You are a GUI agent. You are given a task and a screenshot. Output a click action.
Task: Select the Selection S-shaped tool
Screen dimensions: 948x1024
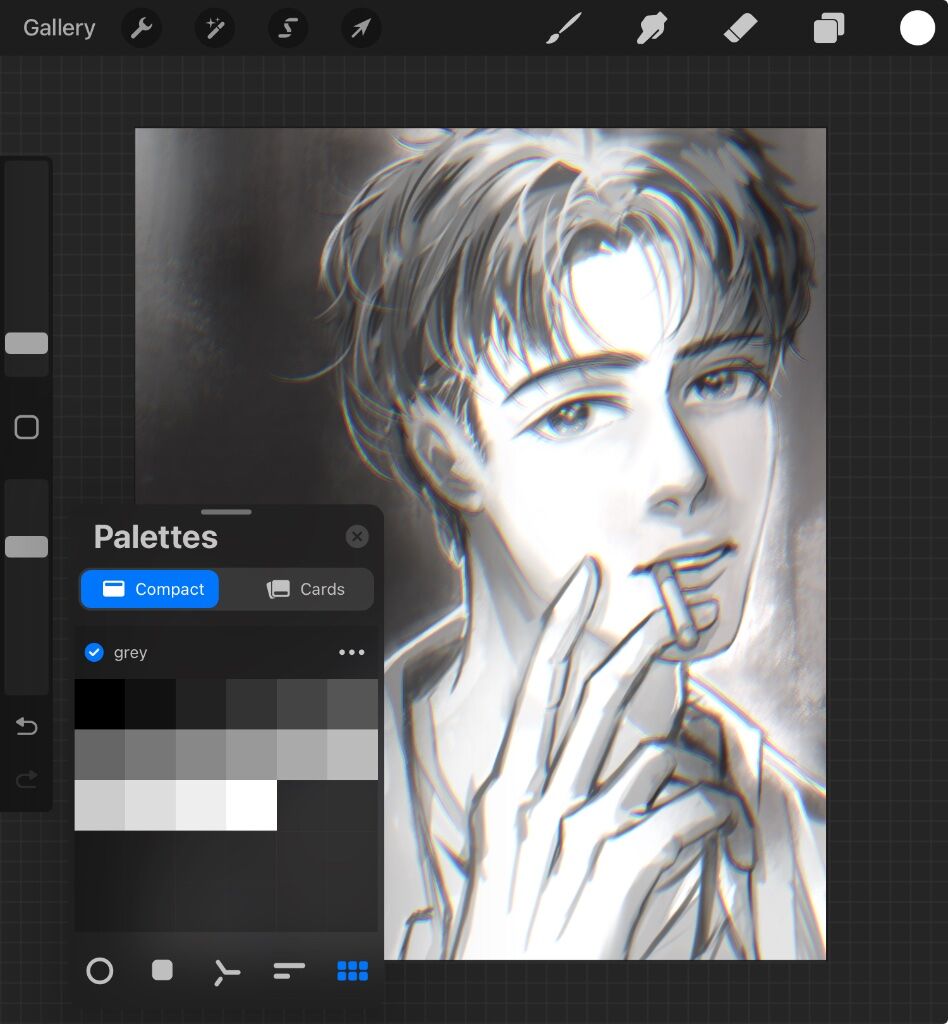[288, 28]
